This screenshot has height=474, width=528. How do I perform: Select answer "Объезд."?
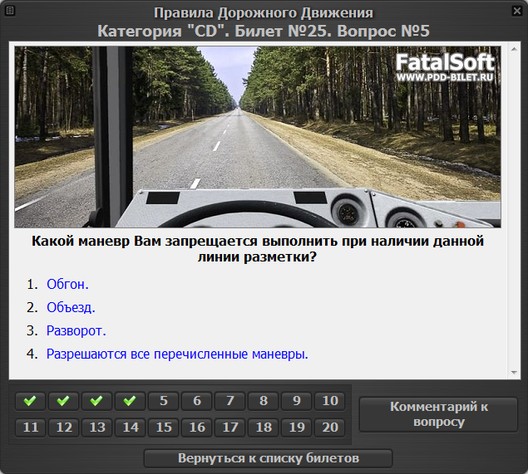(x=71, y=307)
